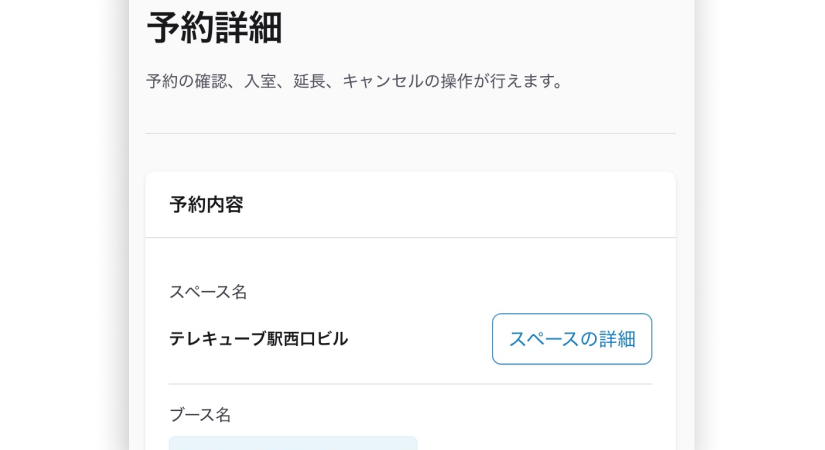Click the white margin right of the panel

pos(761,225)
